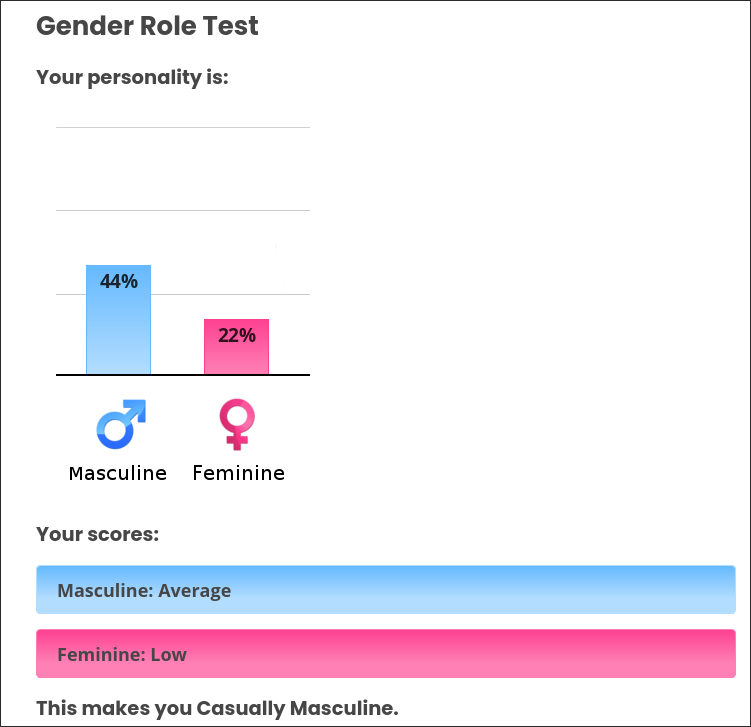Click the word 'Average' in the blue score bar
This screenshot has height=727, width=751.
195,591
